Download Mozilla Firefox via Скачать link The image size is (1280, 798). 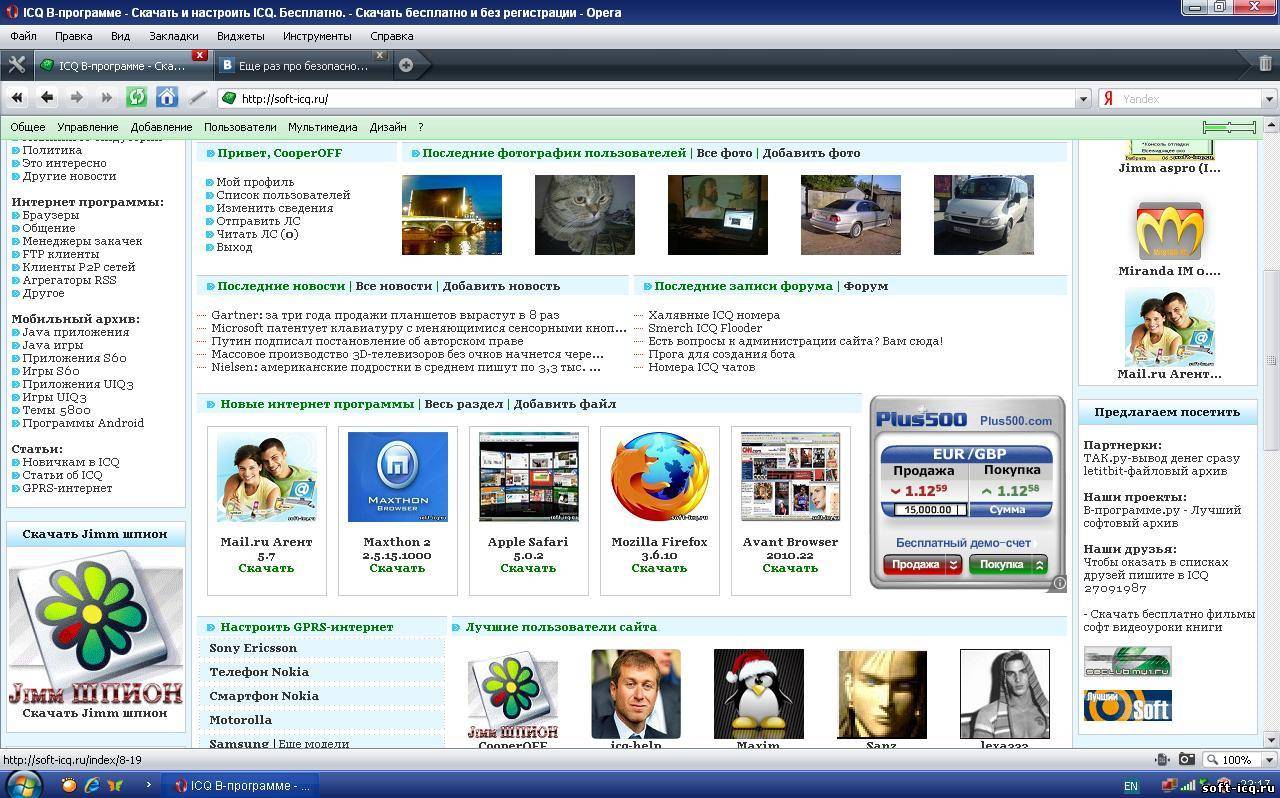659,568
